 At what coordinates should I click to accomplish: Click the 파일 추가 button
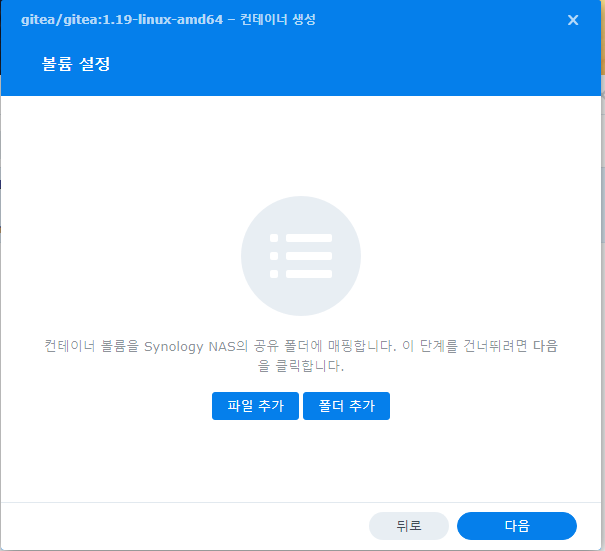(x=255, y=406)
